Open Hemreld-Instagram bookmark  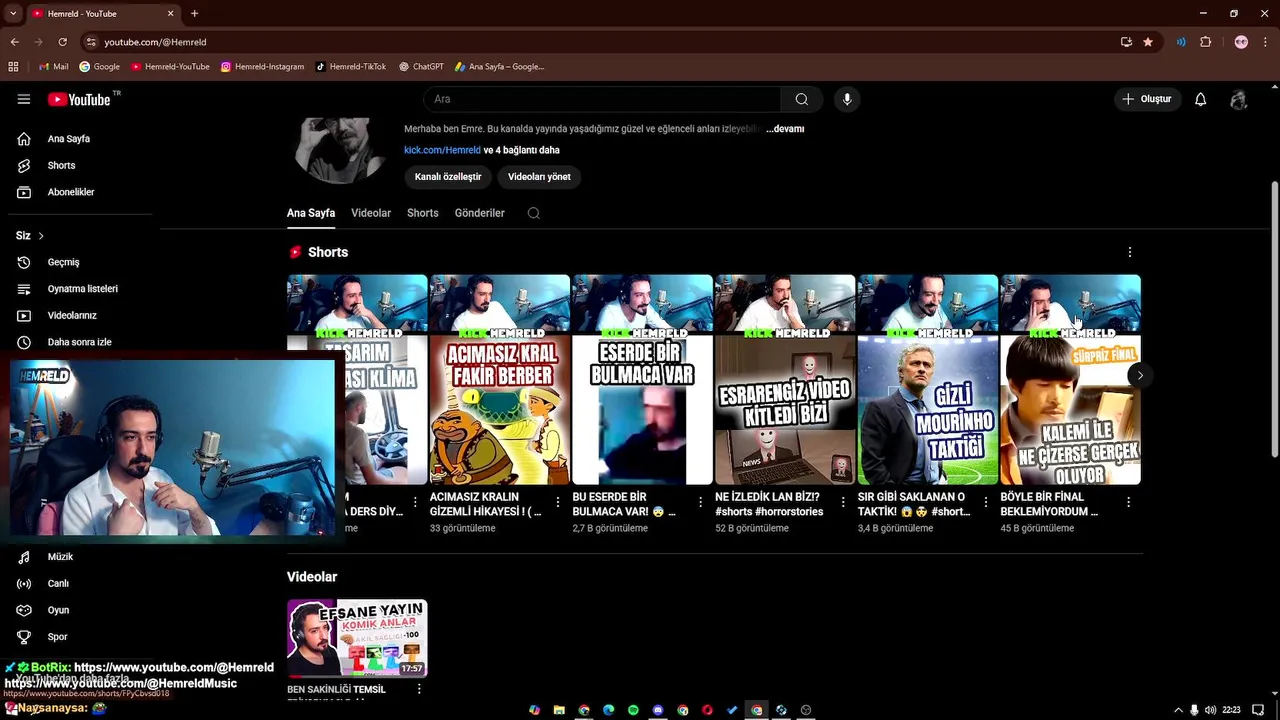click(x=262, y=67)
